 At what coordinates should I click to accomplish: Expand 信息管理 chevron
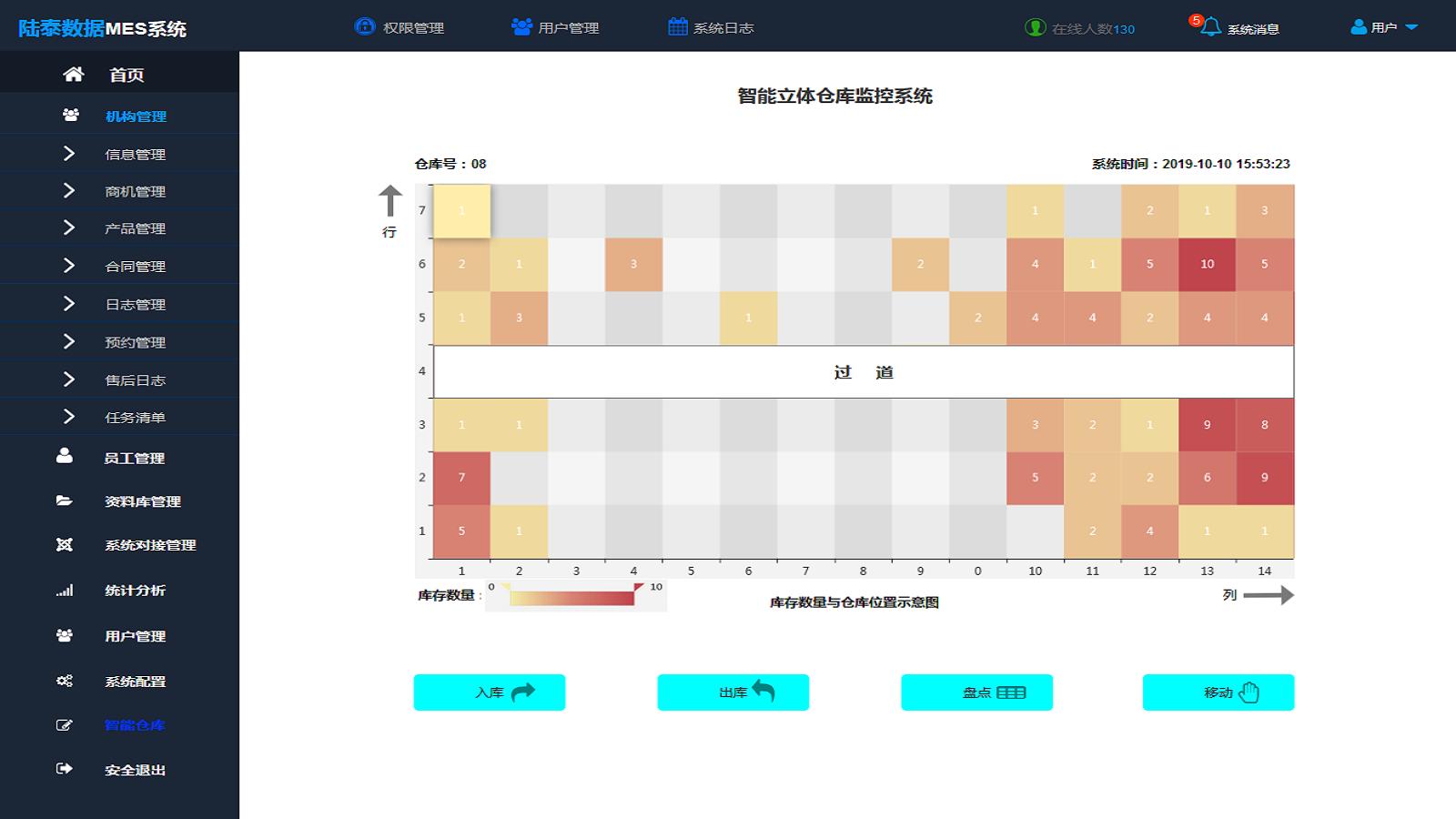click(69, 153)
